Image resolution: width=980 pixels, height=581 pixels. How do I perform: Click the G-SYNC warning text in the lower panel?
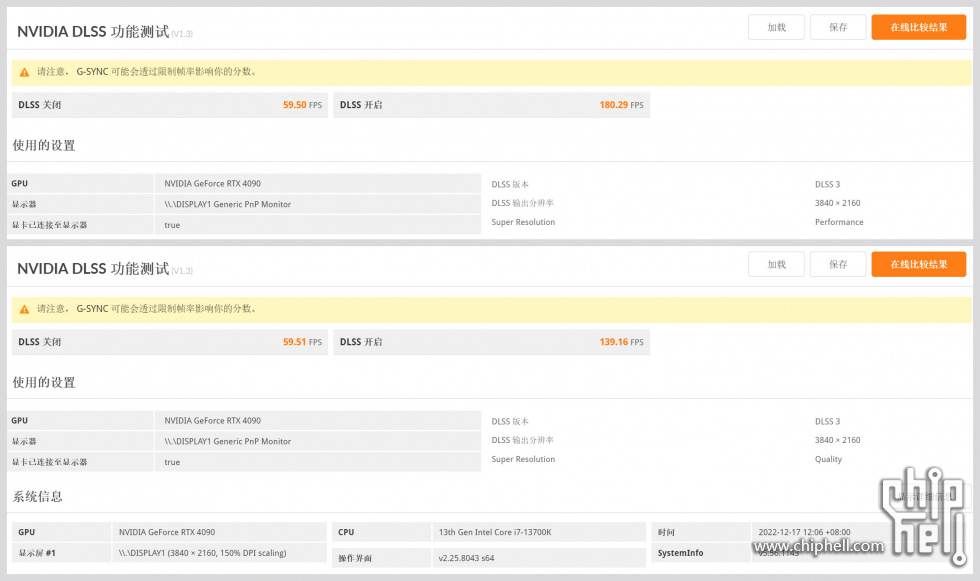point(146,309)
